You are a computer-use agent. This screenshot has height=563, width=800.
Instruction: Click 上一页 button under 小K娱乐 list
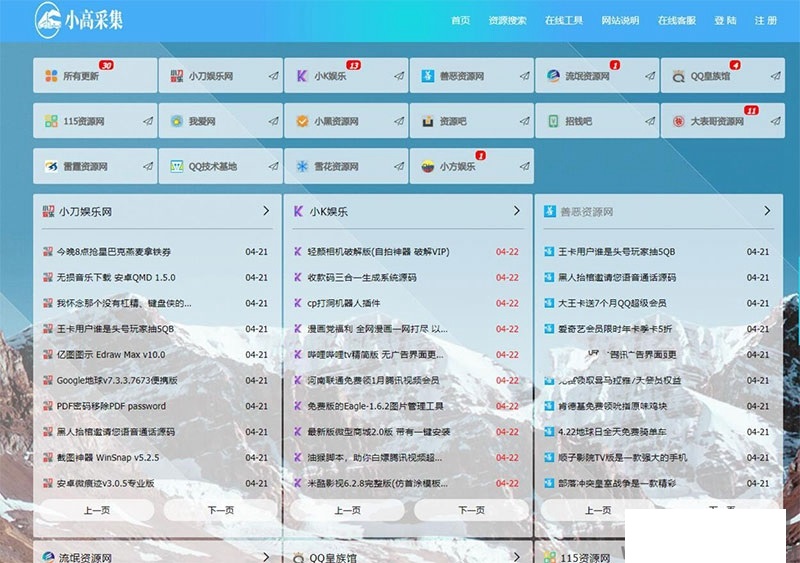point(347,510)
